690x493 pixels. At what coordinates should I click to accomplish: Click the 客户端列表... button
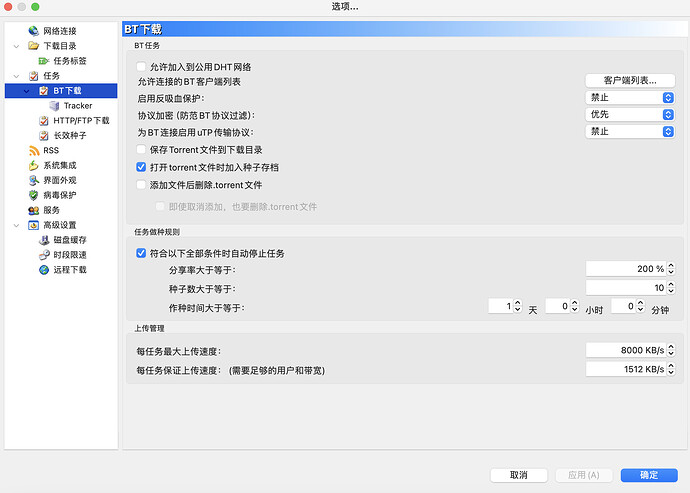point(629,80)
